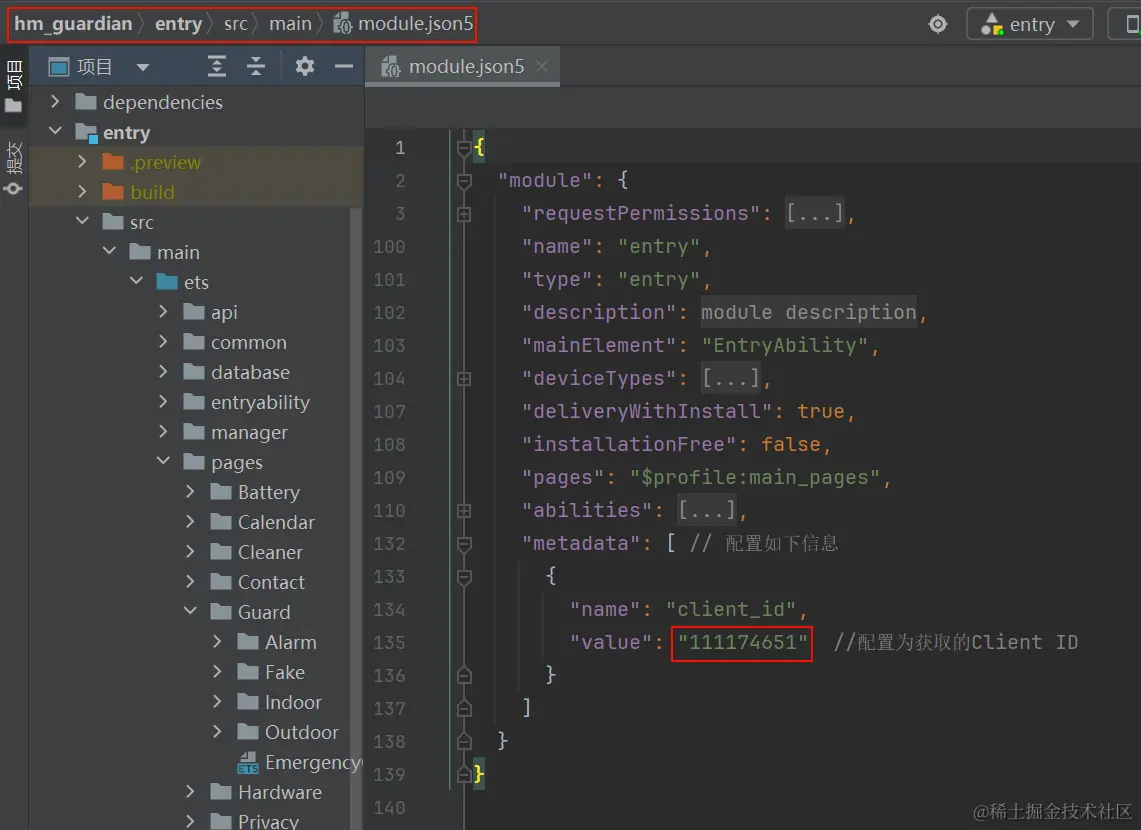Click src in the breadcrumb path
Image resolution: width=1141 pixels, height=830 pixels.
(x=236, y=23)
